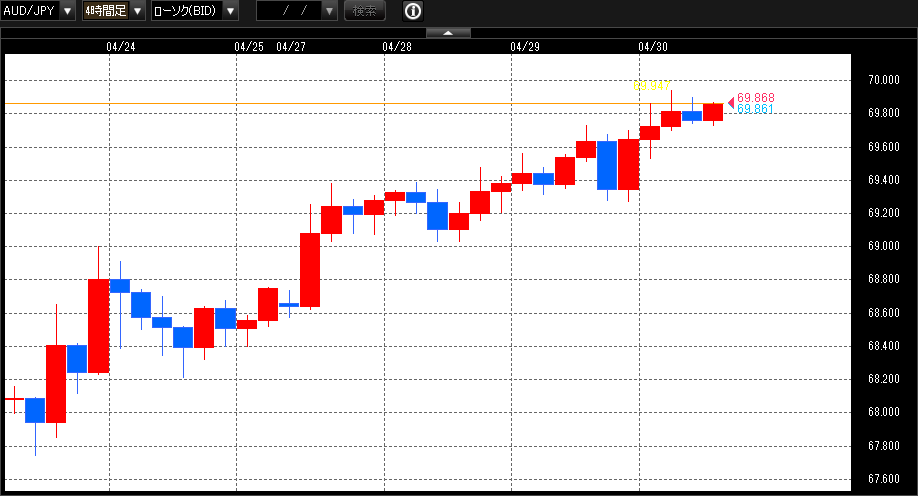Image resolution: width=918 pixels, height=496 pixels.
Task: Click the 70.000 price axis label
Action: 884,80
